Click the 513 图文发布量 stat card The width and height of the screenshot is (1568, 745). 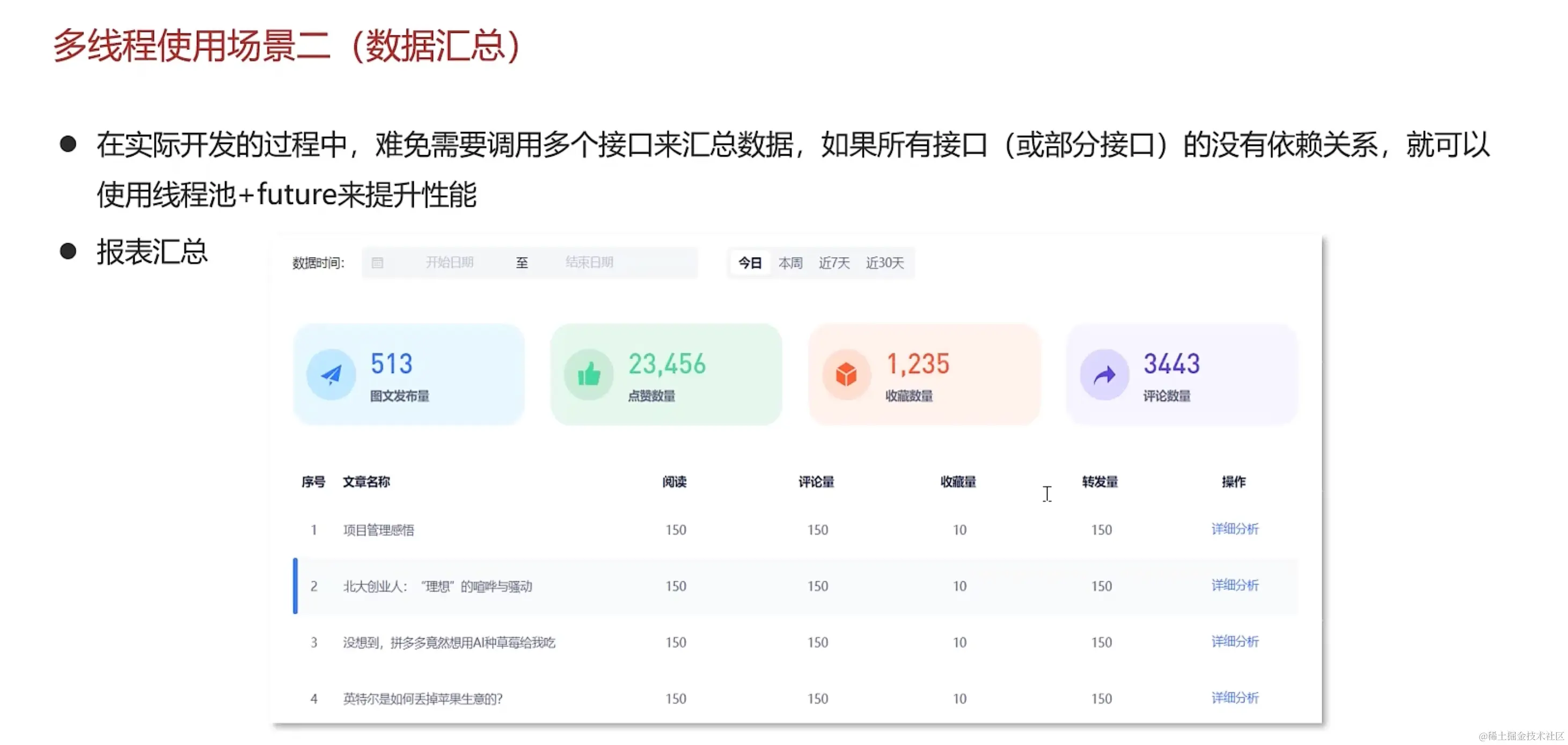[x=409, y=374]
